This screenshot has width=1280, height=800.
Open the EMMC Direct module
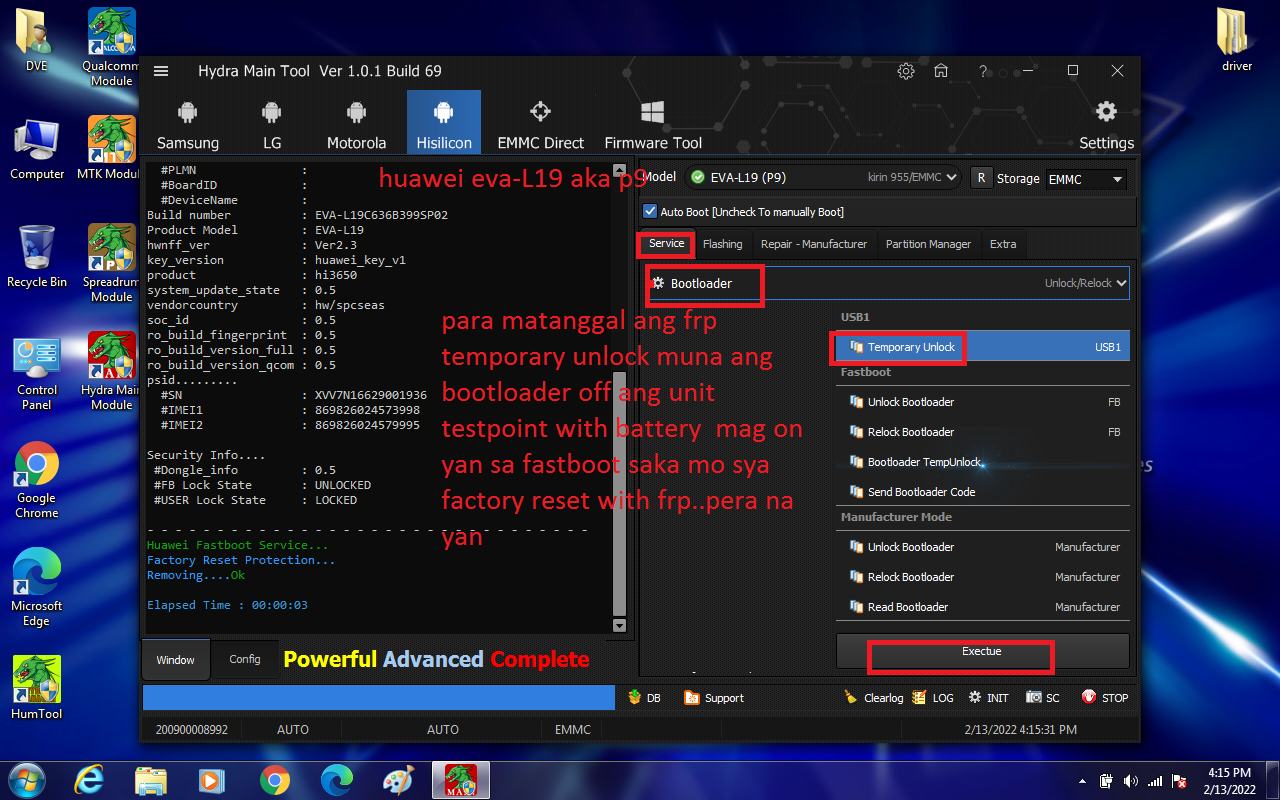[541, 123]
